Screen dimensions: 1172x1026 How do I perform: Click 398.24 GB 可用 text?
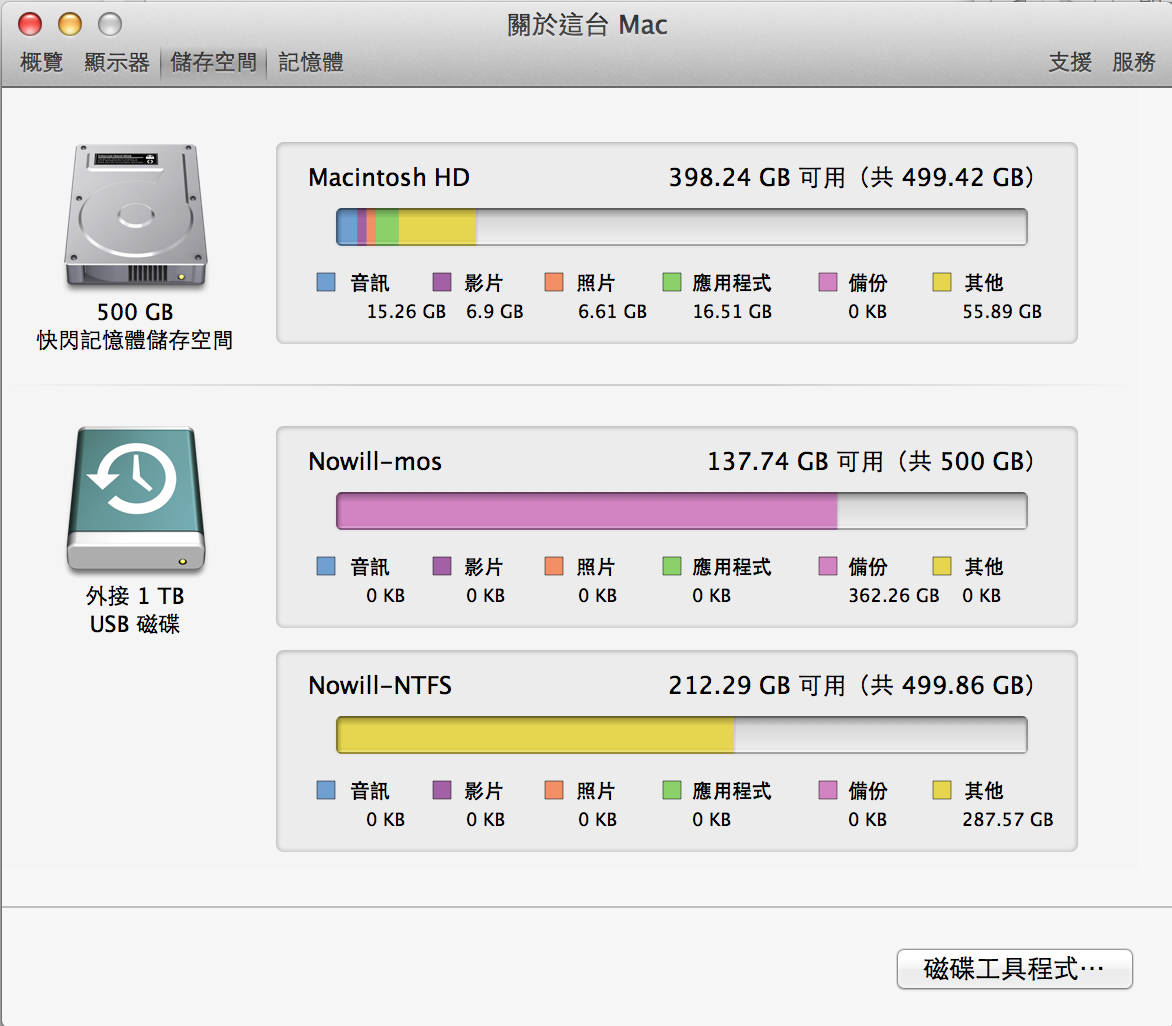[757, 178]
